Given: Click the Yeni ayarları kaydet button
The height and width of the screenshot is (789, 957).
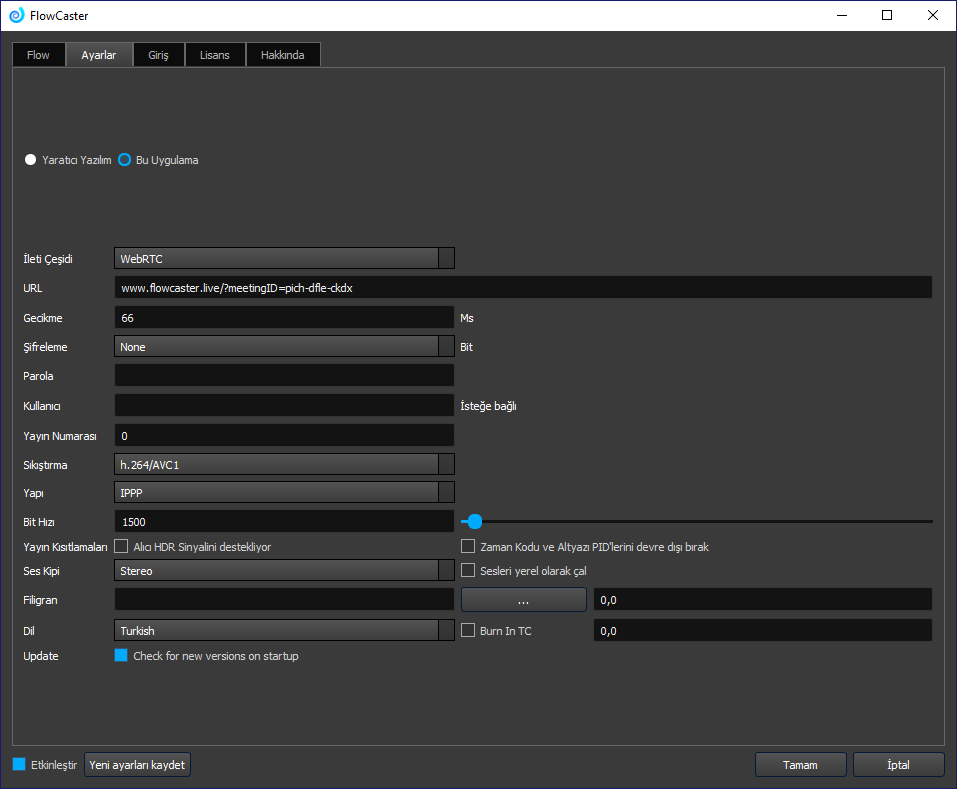Looking at the screenshot, I should pos(137,765).
